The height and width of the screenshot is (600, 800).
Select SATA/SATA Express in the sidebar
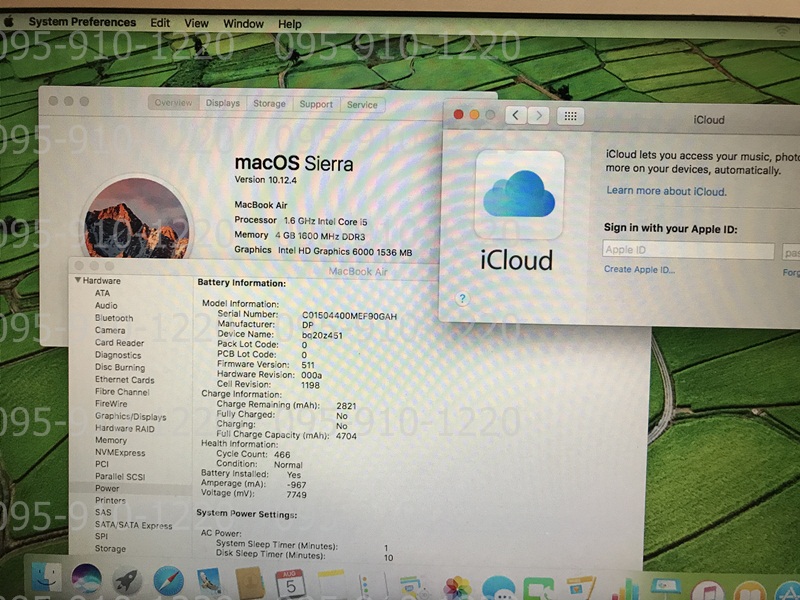pyautogui.click(x=133, y=525)
